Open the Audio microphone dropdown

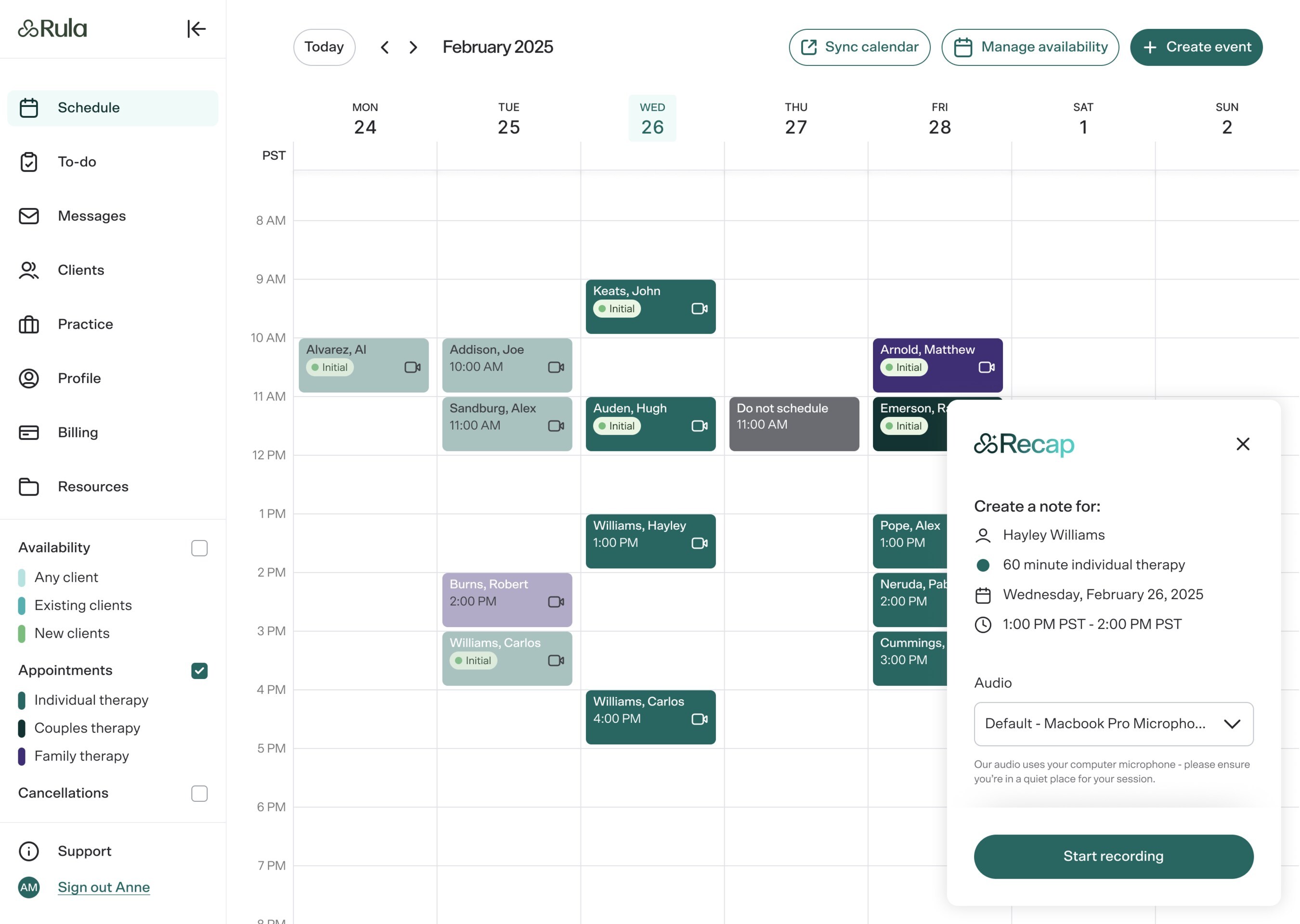click(1113, 724)
